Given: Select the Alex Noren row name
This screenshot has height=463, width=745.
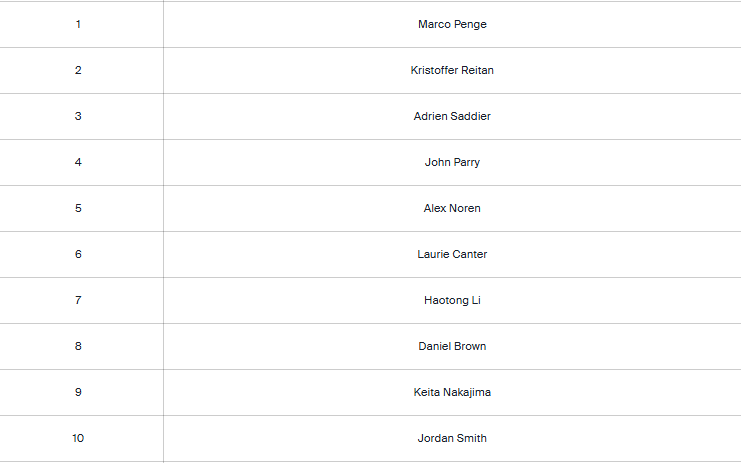Looking at the screenshot, I should click(452, 208).
